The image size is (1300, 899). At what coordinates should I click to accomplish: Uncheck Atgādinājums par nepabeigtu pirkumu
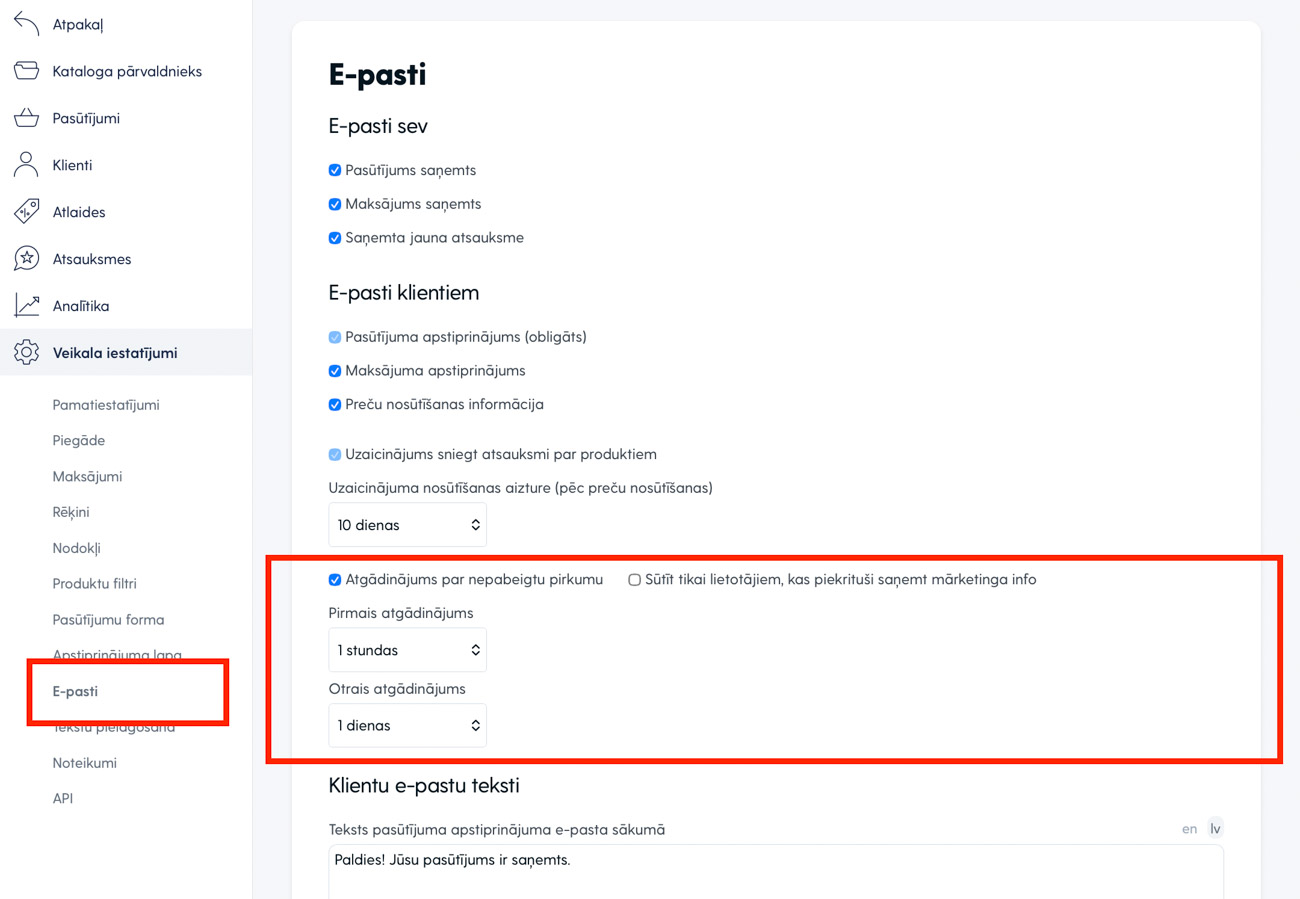pos(335,580)
